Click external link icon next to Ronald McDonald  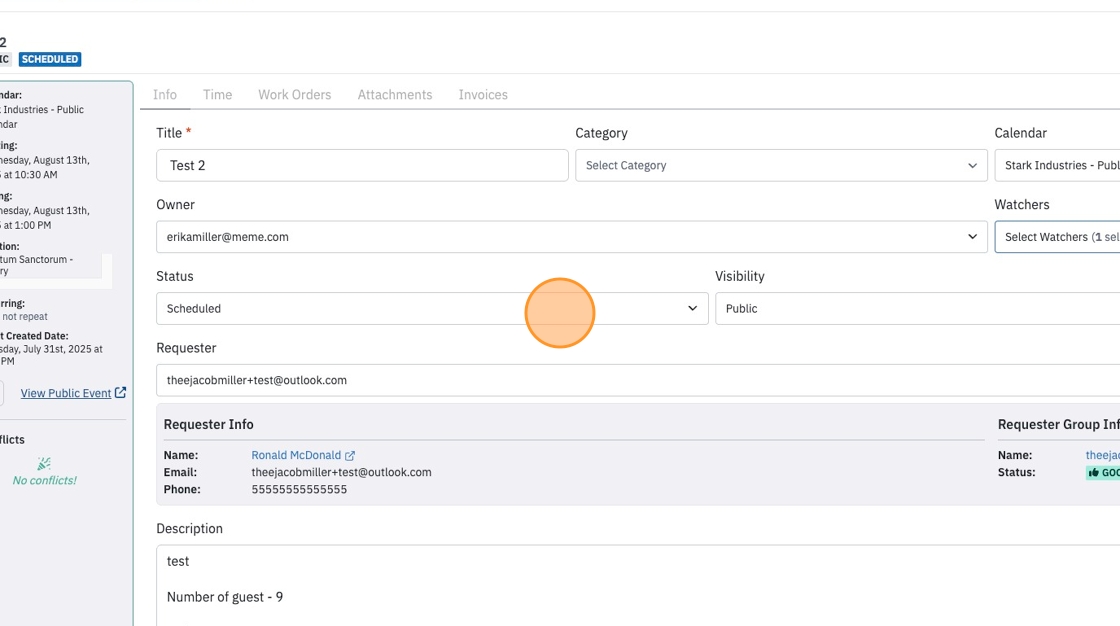[349, 456]
